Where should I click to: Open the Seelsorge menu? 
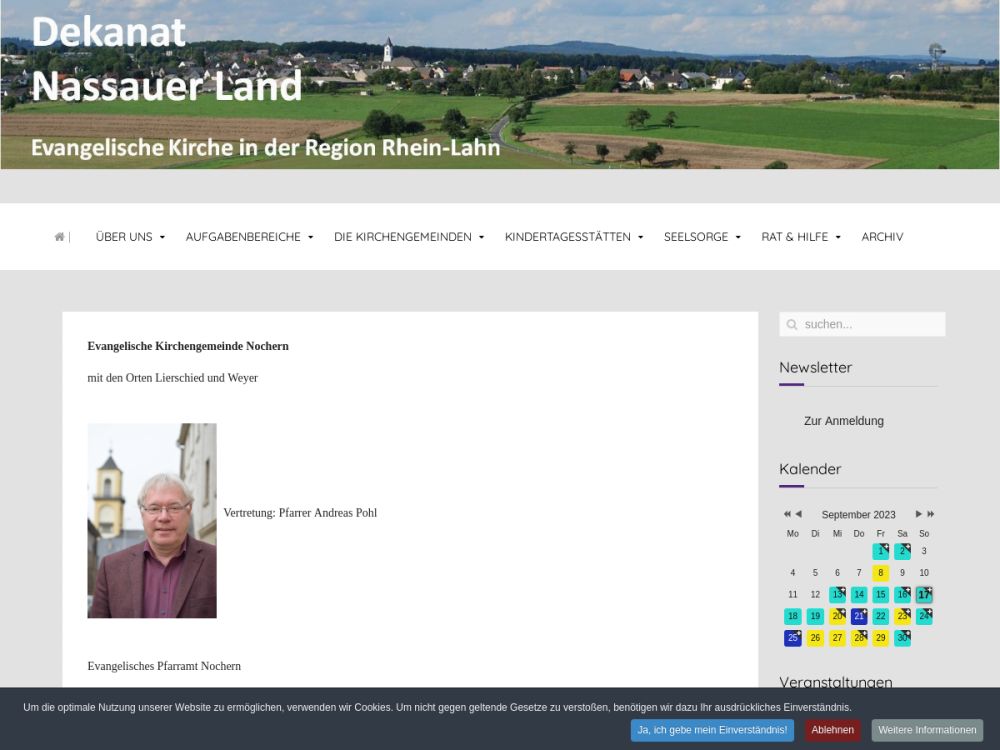[702, 237]
